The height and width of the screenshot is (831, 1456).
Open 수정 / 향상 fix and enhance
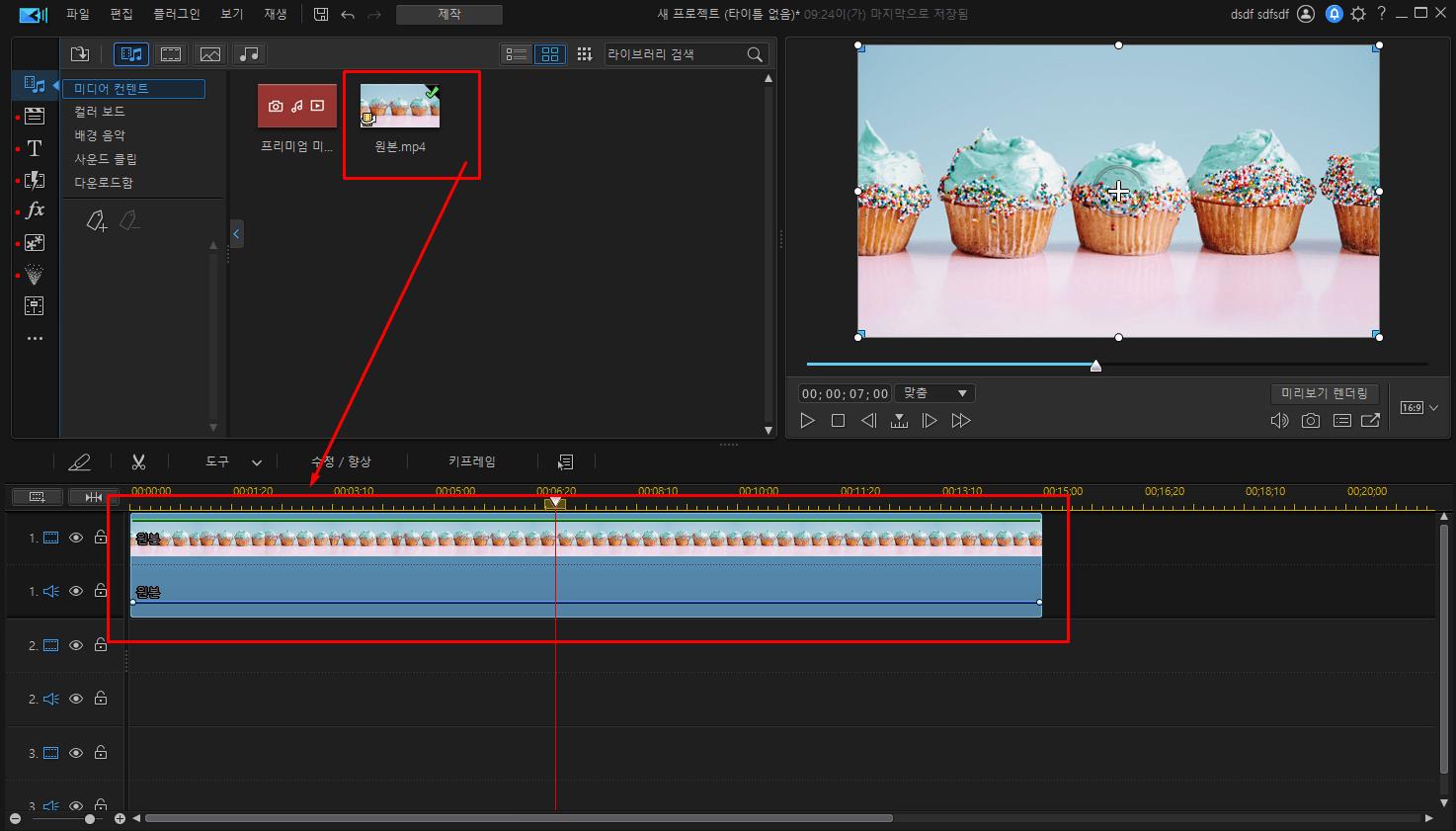(341, 461)
